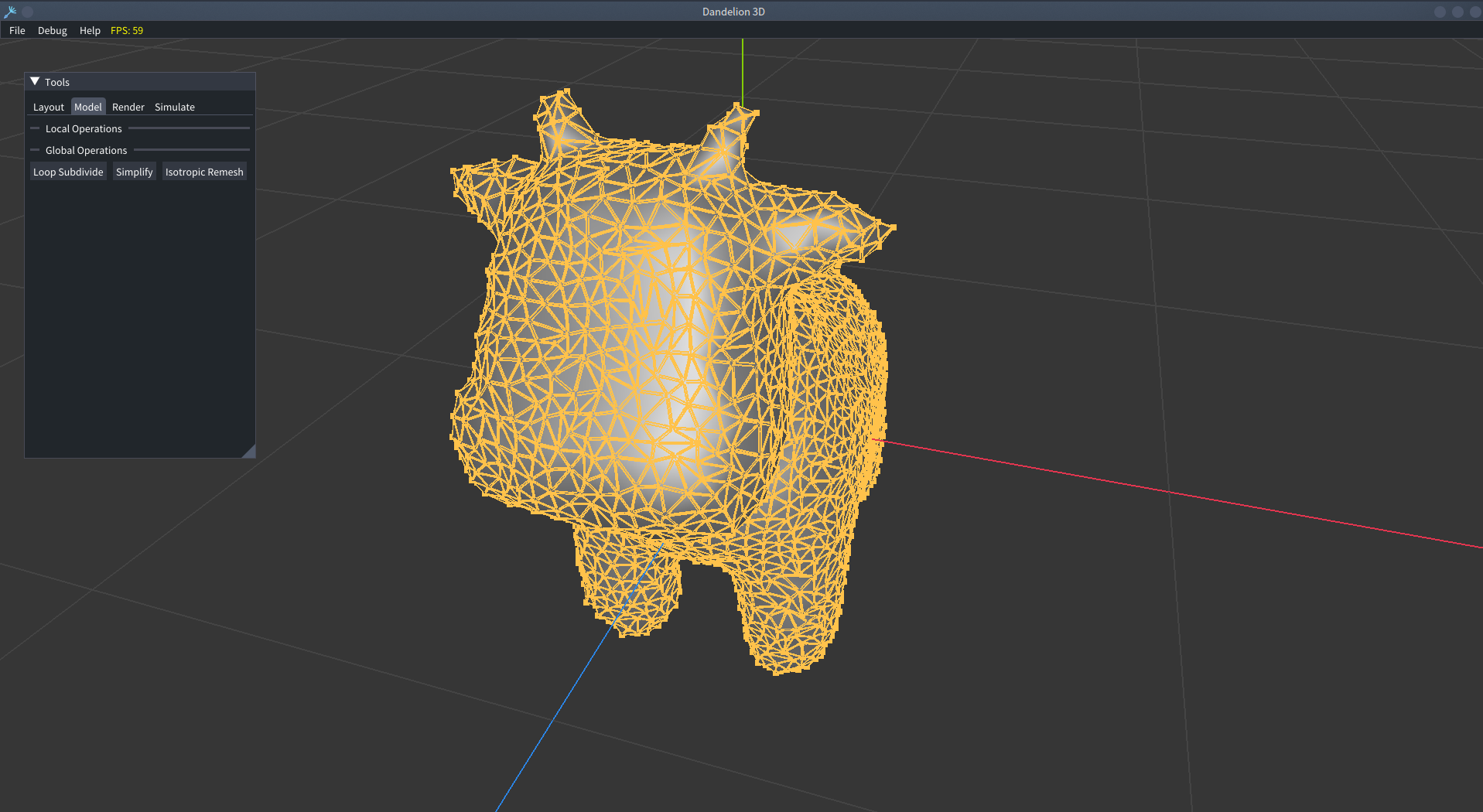Collapse the Tools panel using its triangle
Screen dimensions: 1483x812
pyautogui.click(x=35, y=81)
